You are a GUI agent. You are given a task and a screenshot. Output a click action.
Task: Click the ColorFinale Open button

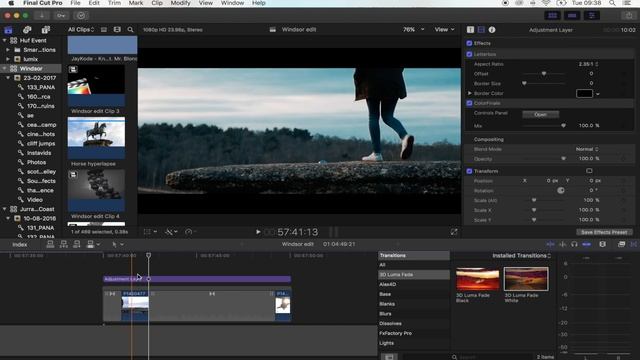point(540,115)
